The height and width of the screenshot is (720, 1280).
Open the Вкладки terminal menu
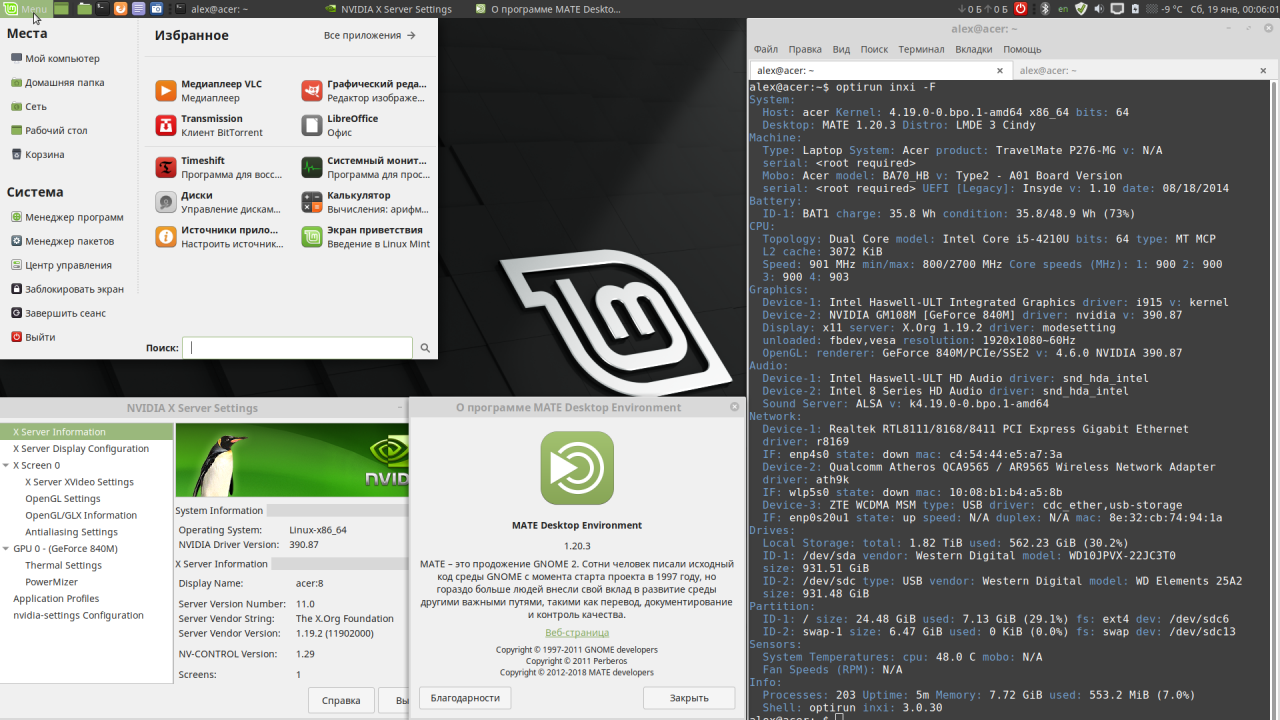pyautogui.click(x=973, y=49)
